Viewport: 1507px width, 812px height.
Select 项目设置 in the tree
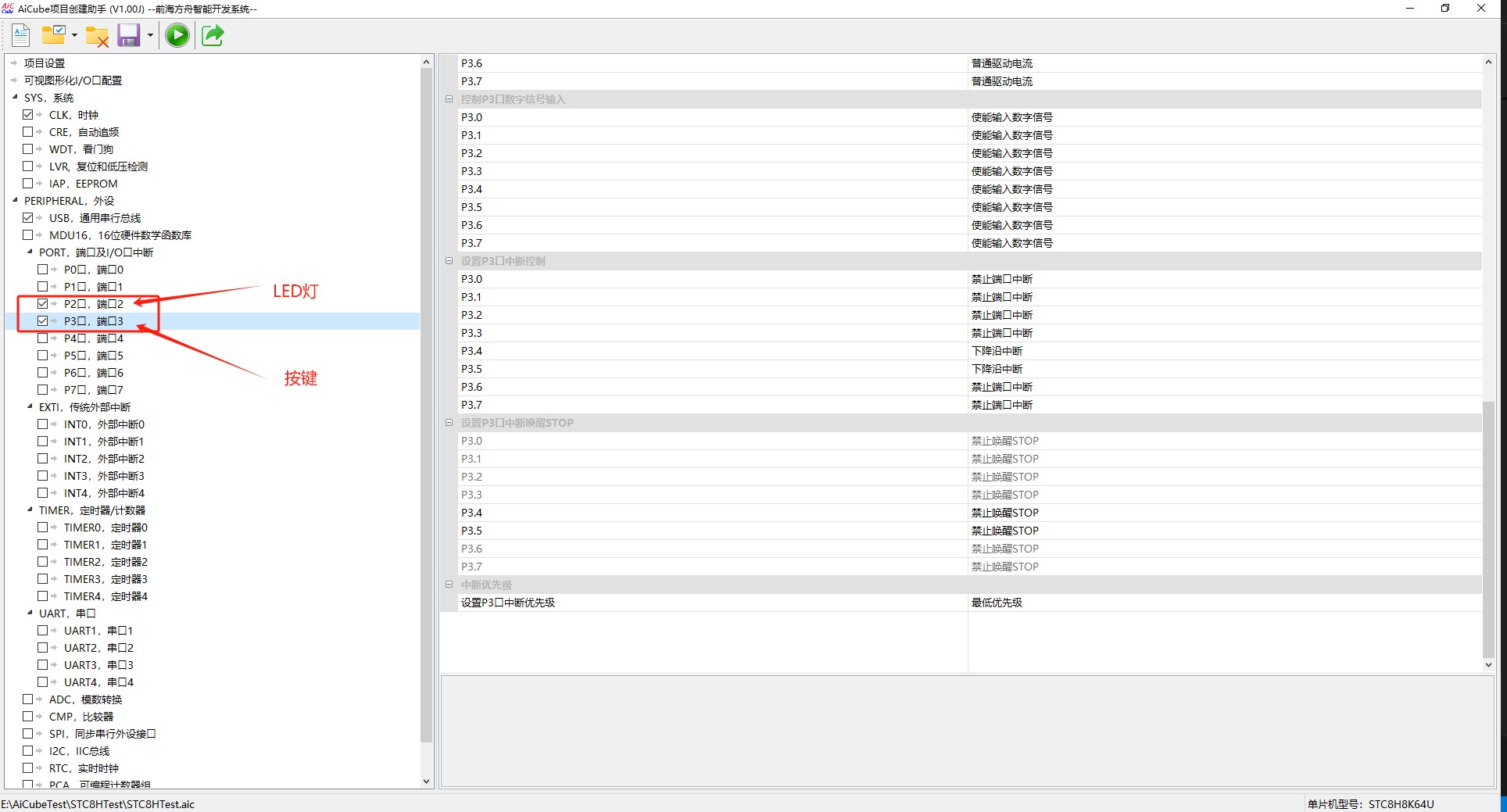click(45, 63)
